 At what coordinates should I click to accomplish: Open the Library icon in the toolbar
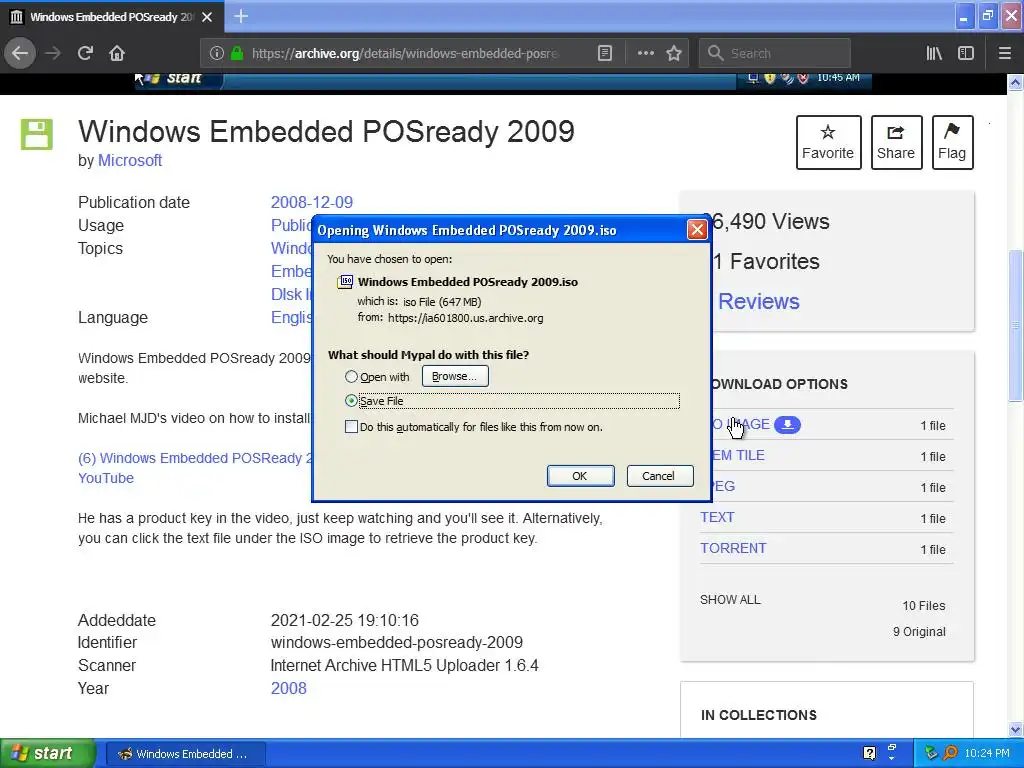pyautogui.click(x=934, y=53)
